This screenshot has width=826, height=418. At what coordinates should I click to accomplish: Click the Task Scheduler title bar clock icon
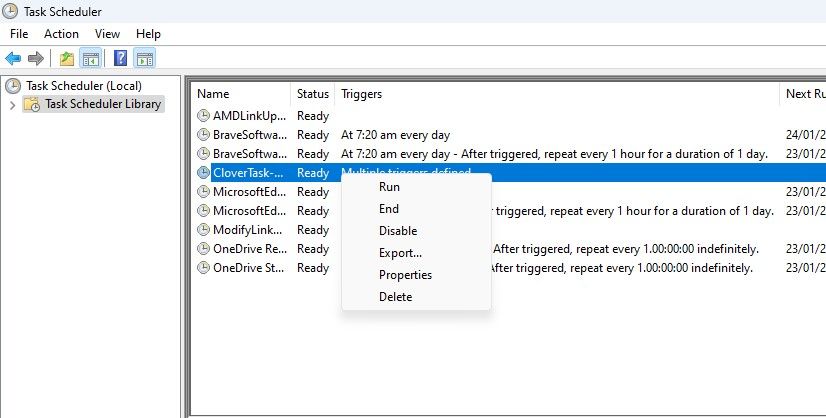pyautogui.click(x=9, y=11)
